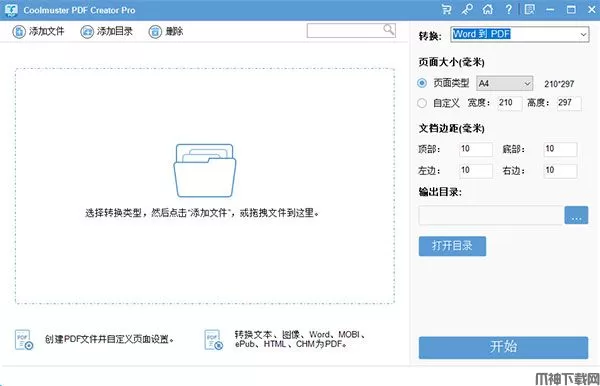Open the 转换 Word 到 PDF dropdown

(520, 34)
